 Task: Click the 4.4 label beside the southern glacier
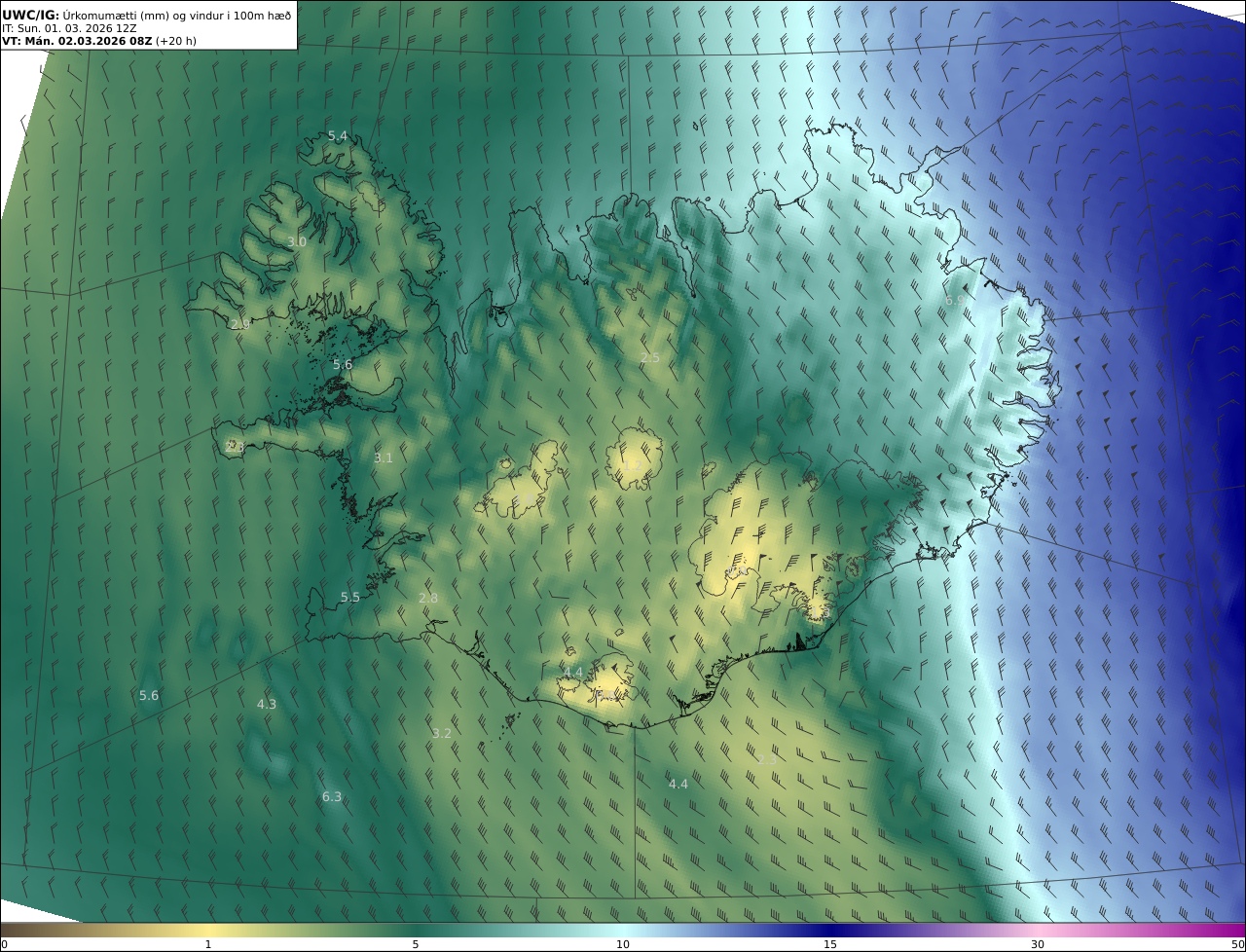pyautogui.click(x=573, y=673)
